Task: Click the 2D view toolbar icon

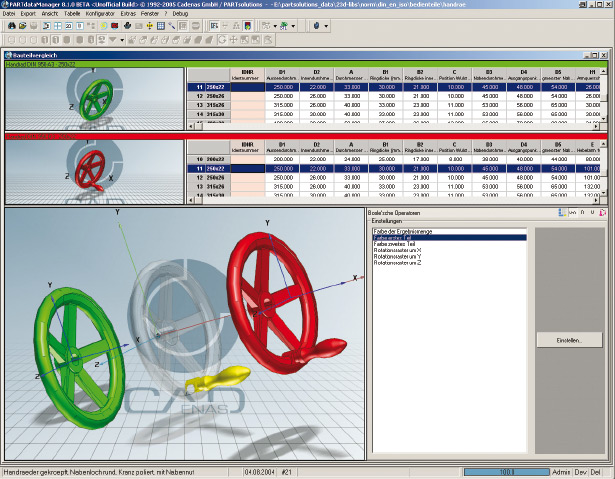Action: (x=69, y=25)
